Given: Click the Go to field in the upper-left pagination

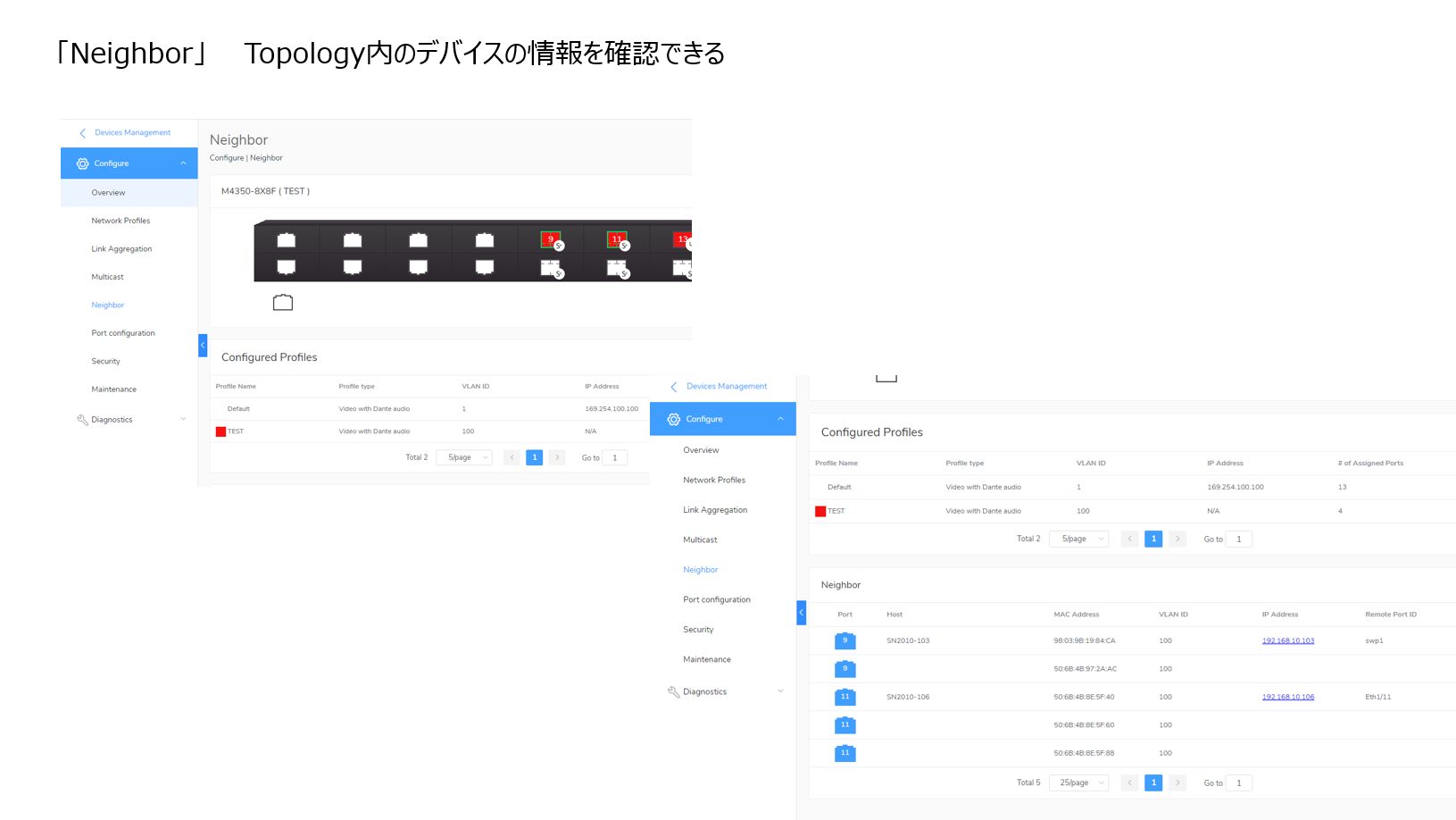Looking at the screenshot, I should click(x=615, y=457).
